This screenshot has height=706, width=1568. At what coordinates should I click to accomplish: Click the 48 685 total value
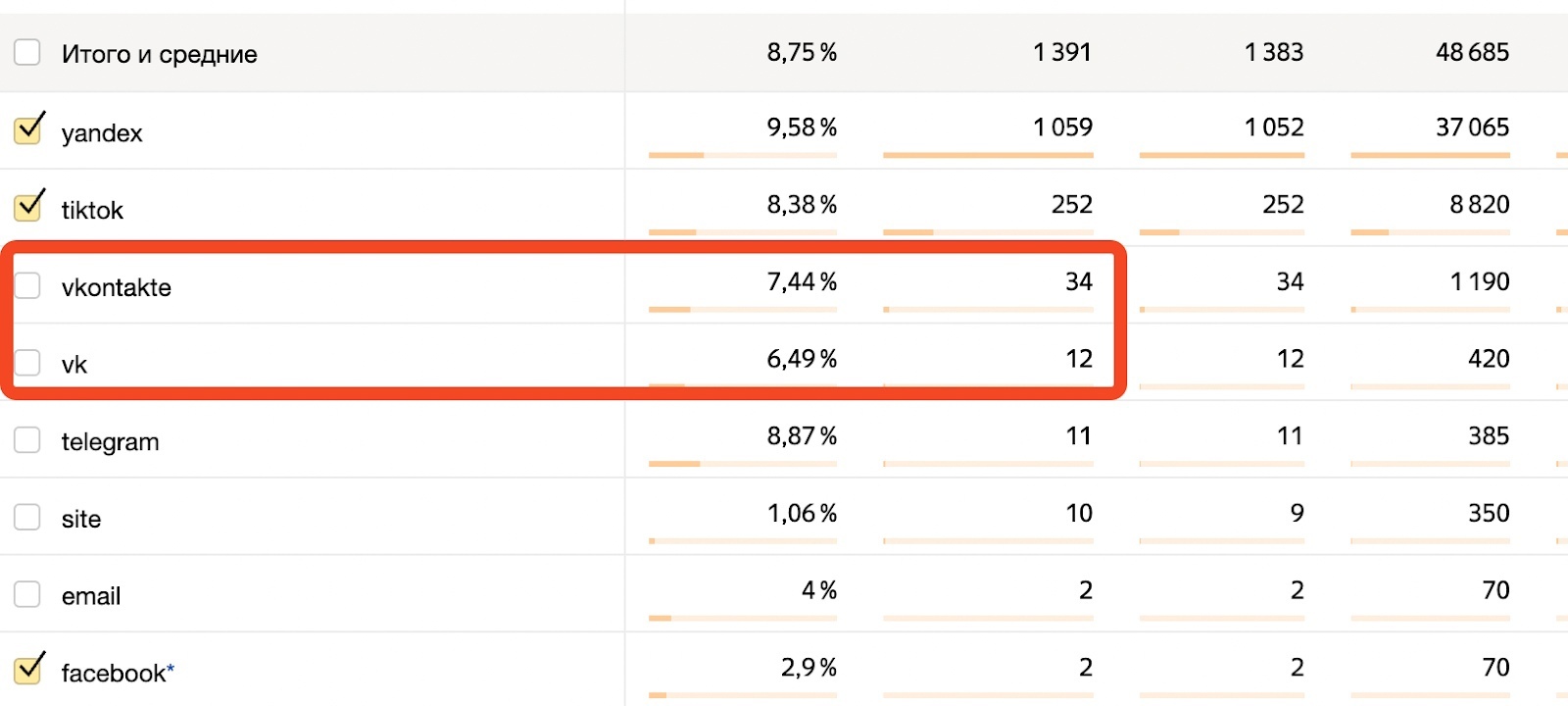point(1472,52)
